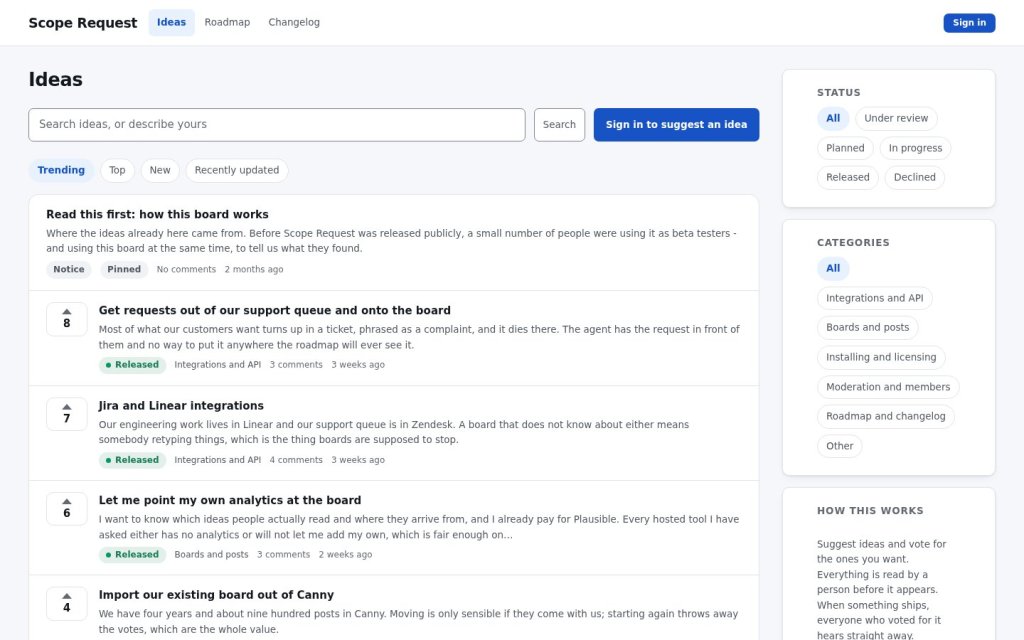Filter by Planned status
1024x640 pixels.
point(845,148)
